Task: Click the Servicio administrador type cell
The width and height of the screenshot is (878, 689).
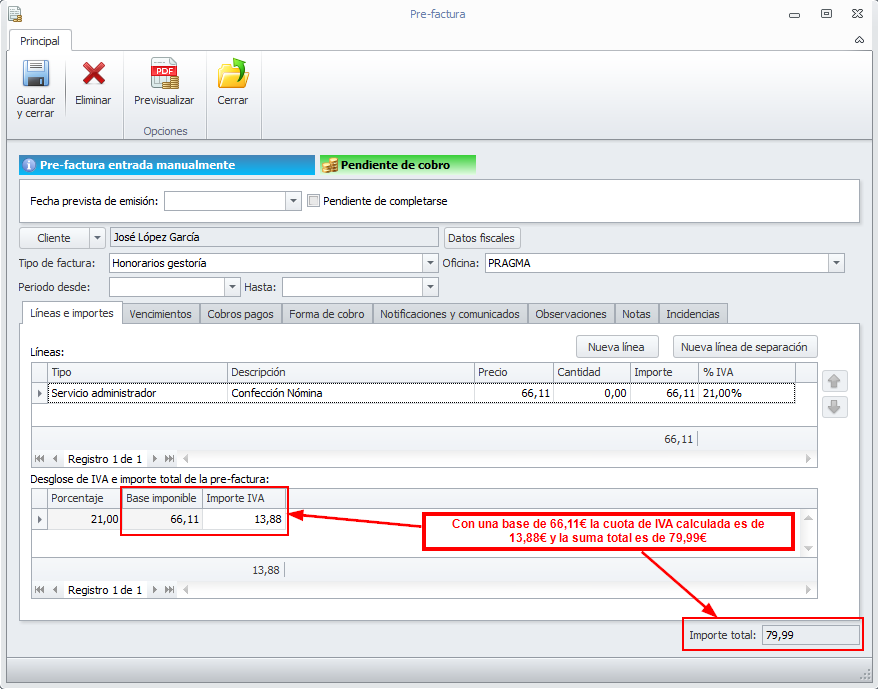Action: click(138, 393)
